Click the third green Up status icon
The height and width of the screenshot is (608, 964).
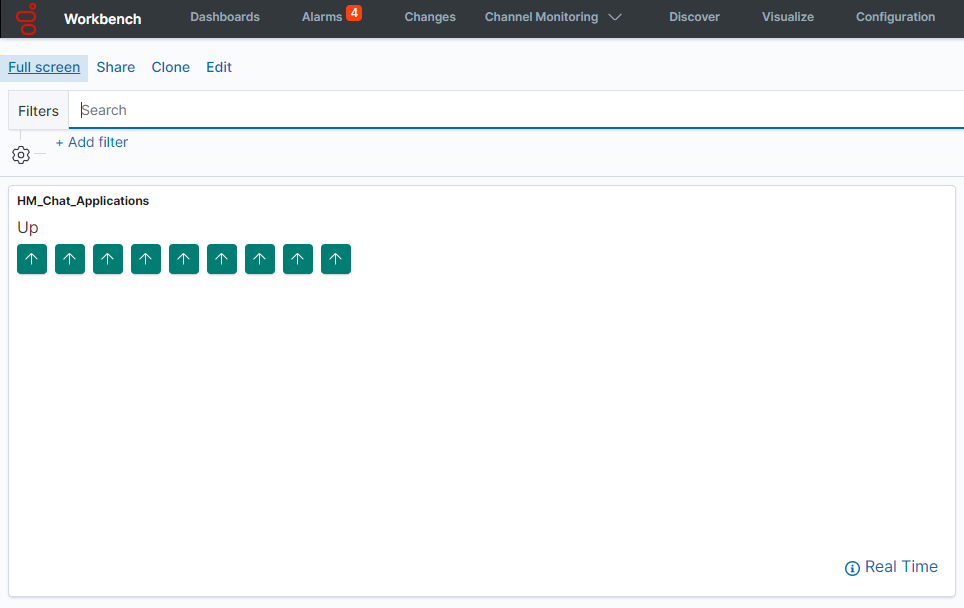coord(108,259)
